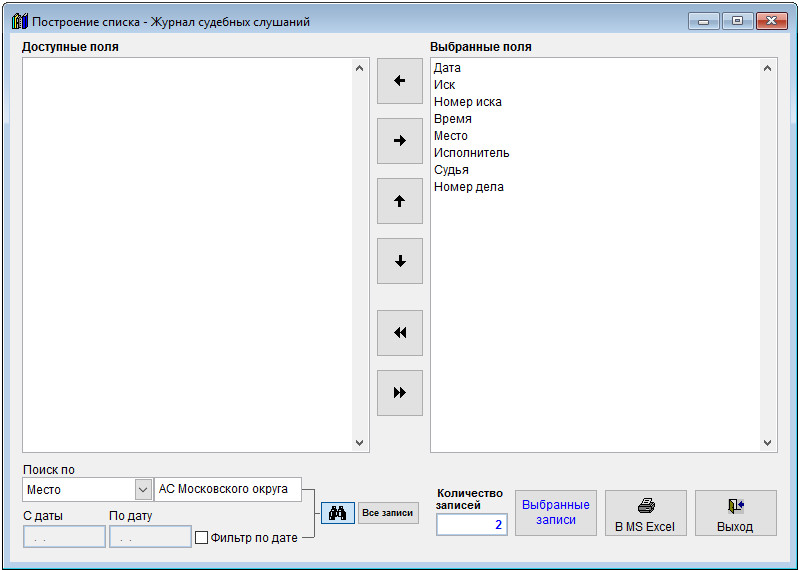Select Исполнитель field

pyautogui.click(x=471, y=153)
